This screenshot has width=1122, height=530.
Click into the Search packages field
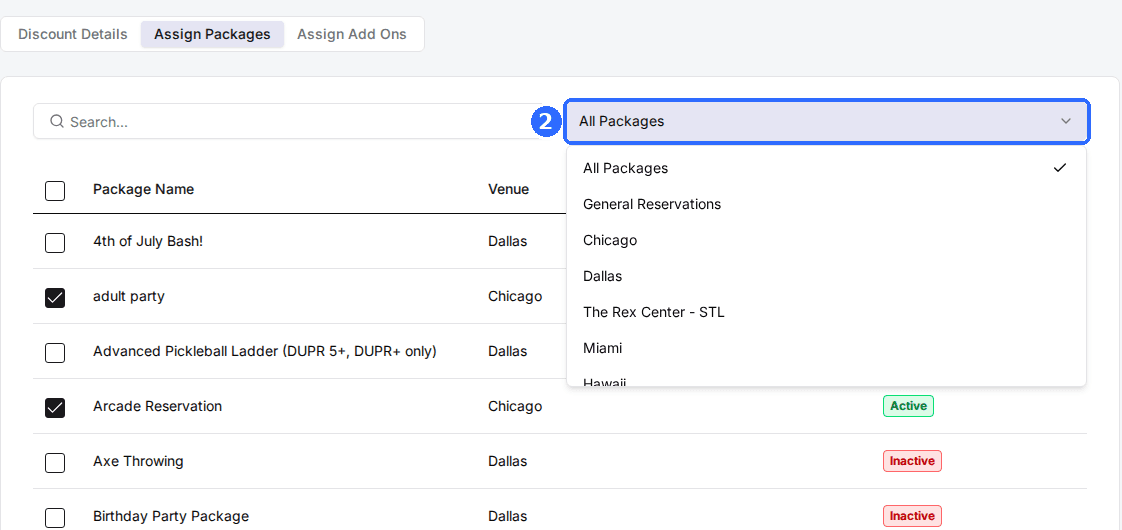296,122
